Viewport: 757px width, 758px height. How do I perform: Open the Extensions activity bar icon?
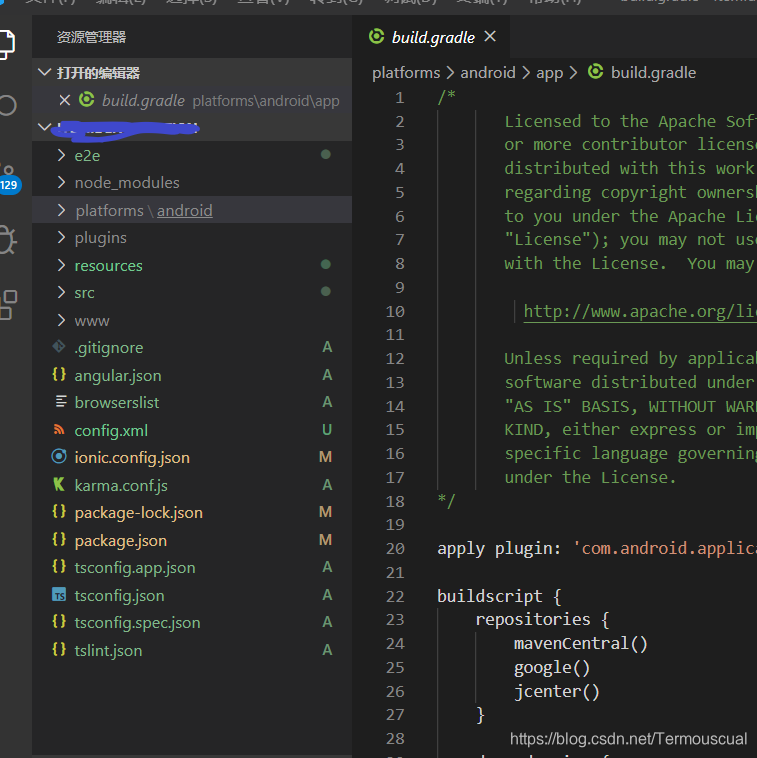[x=8, y=305]
